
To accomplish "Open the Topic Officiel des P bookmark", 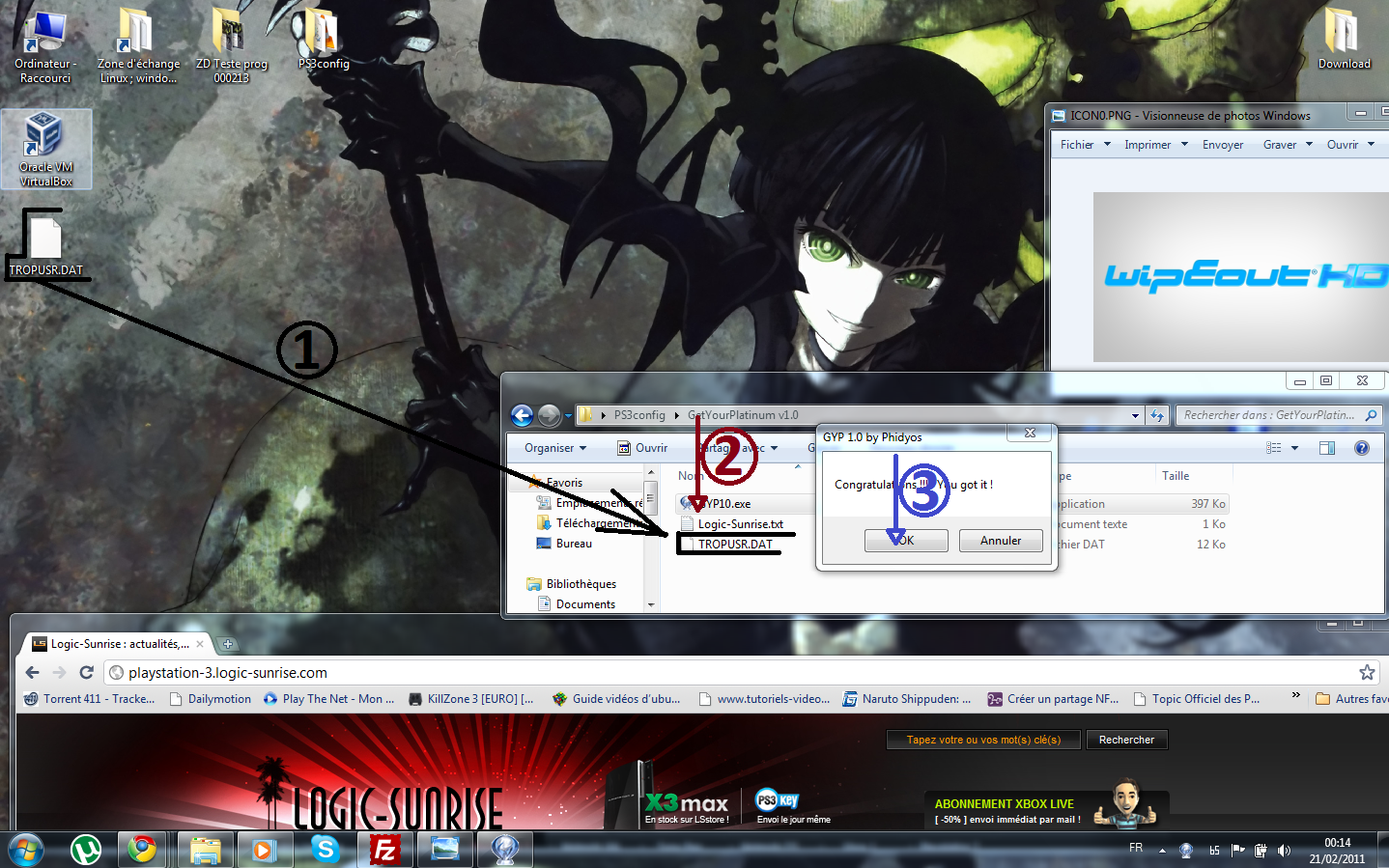I will point(1197,699).
